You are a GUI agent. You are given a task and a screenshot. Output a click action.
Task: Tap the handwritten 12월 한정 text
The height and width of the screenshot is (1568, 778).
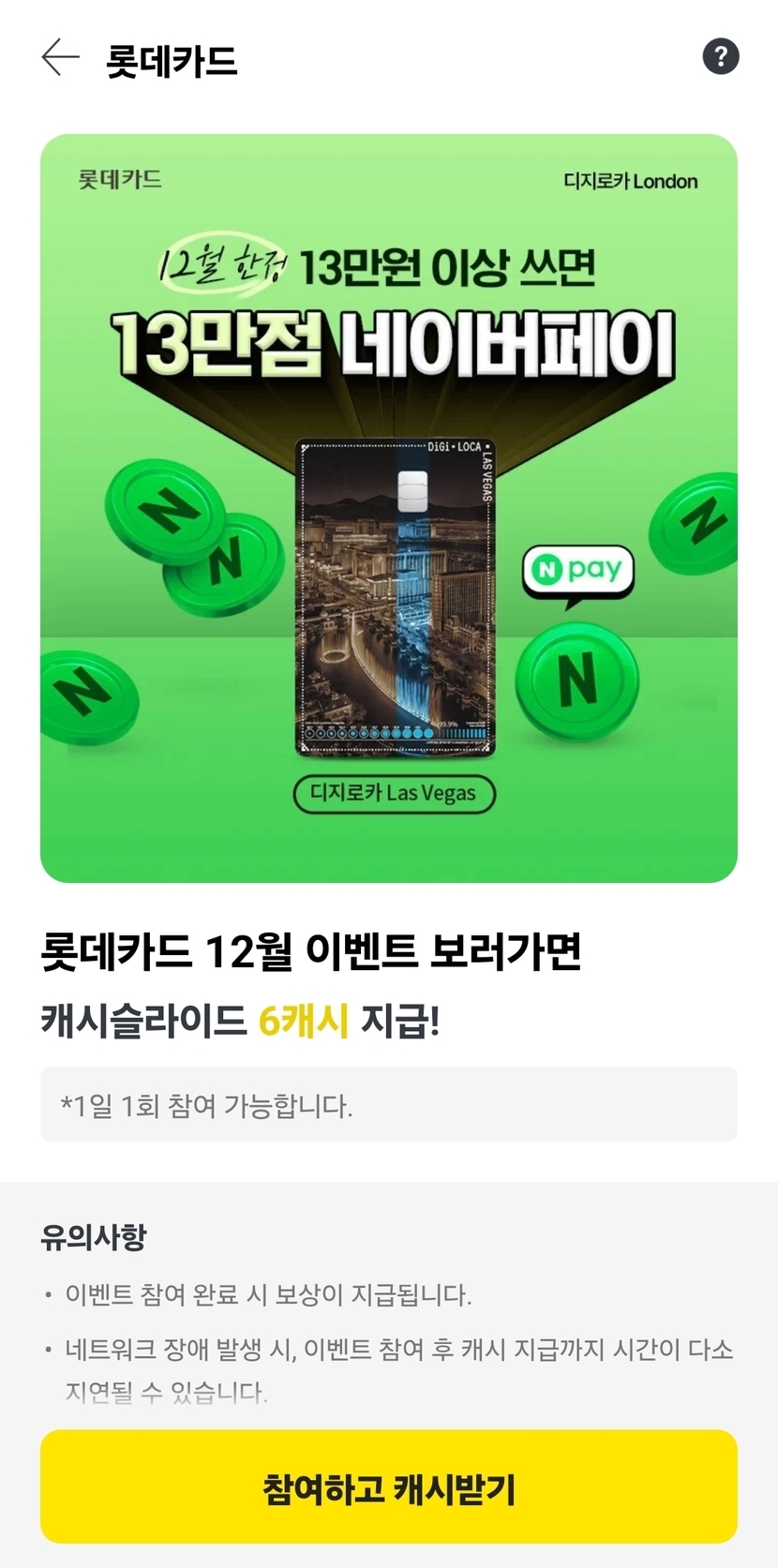click(x=222, y=261)
